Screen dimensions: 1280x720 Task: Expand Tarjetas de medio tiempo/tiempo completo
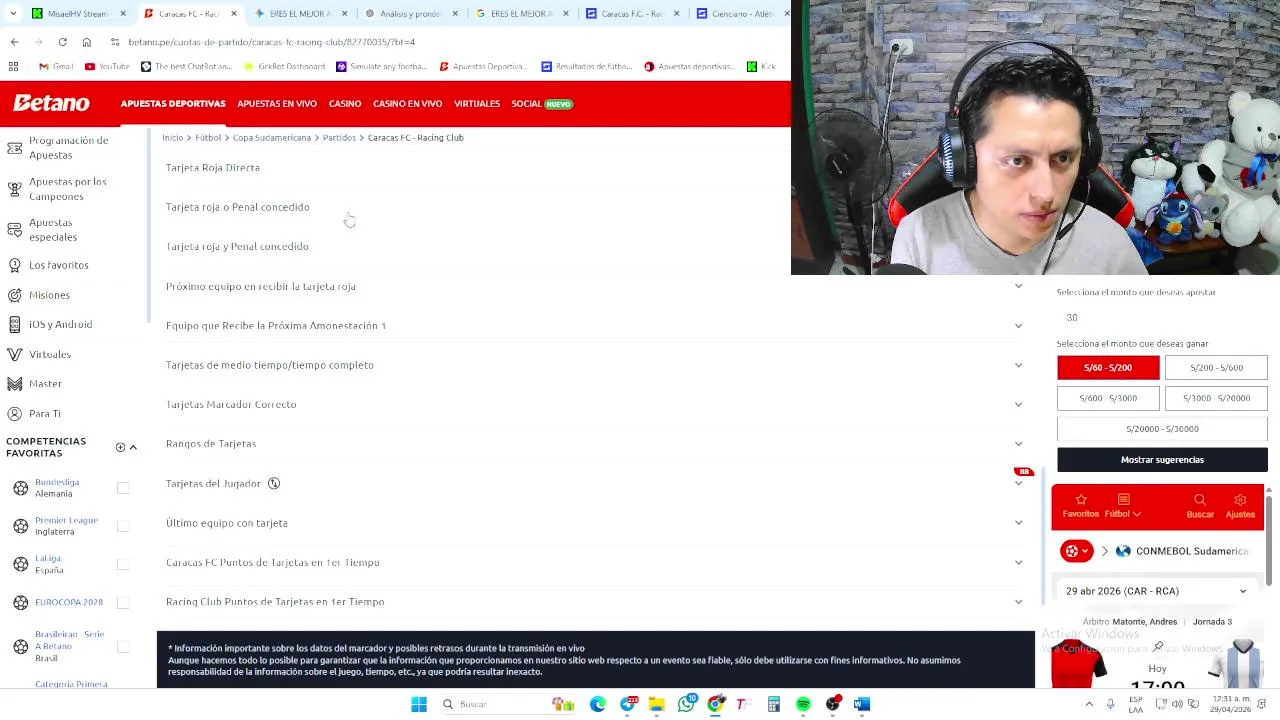(x=595, y=365)
